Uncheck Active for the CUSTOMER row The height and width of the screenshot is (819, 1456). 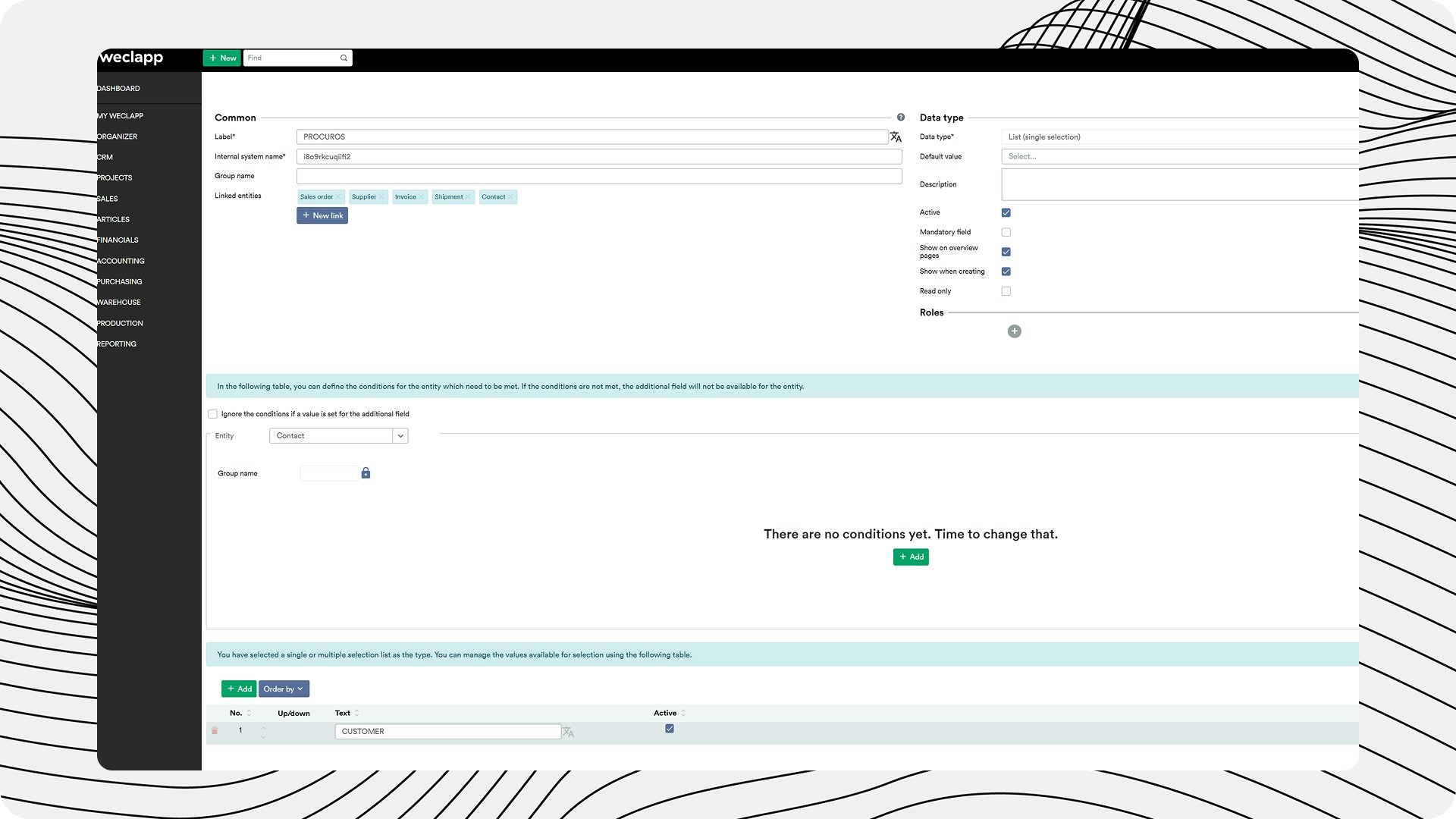tap(669, 729)
